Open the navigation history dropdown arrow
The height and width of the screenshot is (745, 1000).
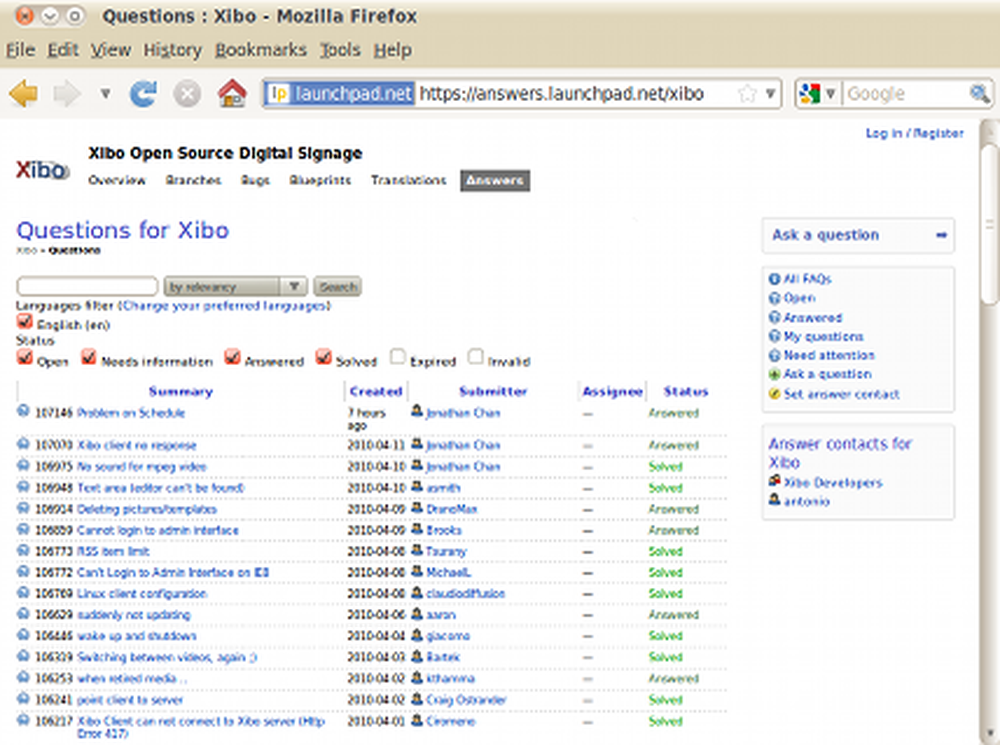point(105,94)
